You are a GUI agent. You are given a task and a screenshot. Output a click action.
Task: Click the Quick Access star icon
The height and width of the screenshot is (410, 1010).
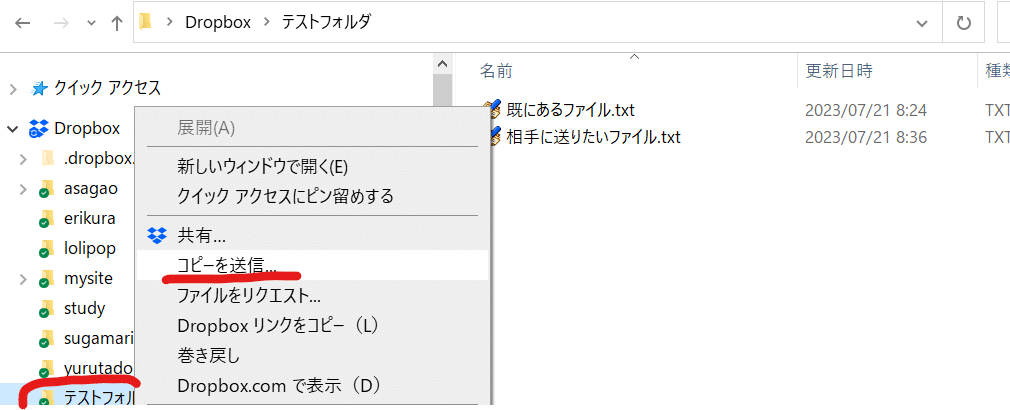39,88
